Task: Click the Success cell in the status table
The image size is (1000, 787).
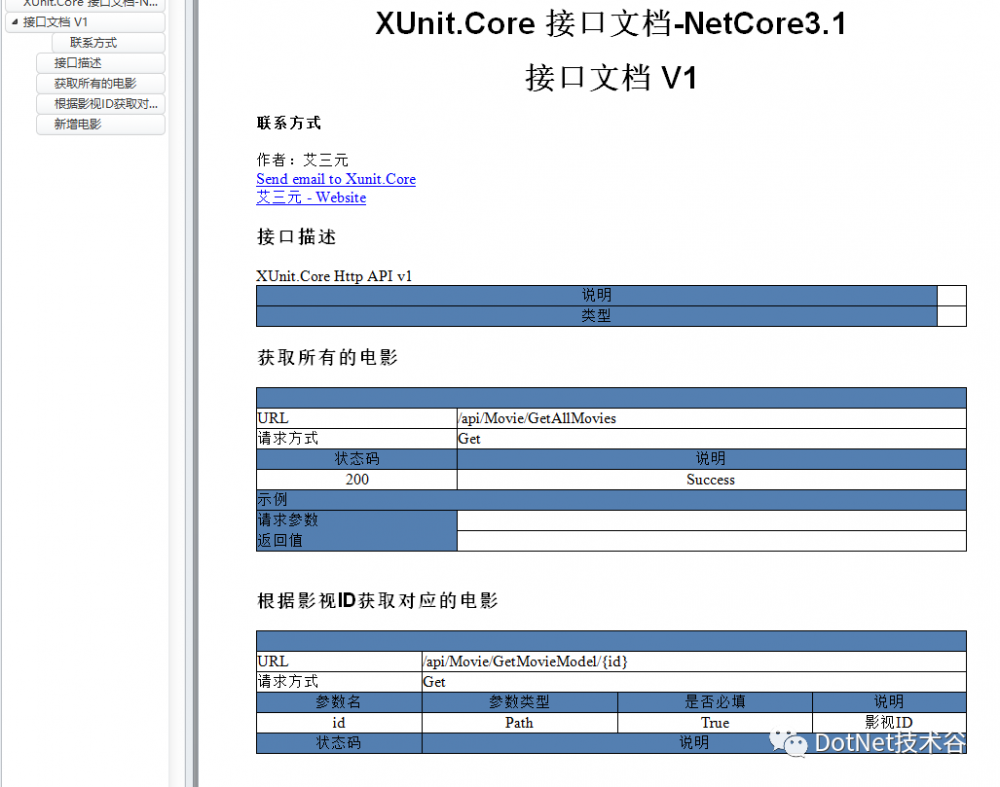Action: (710, 479)
